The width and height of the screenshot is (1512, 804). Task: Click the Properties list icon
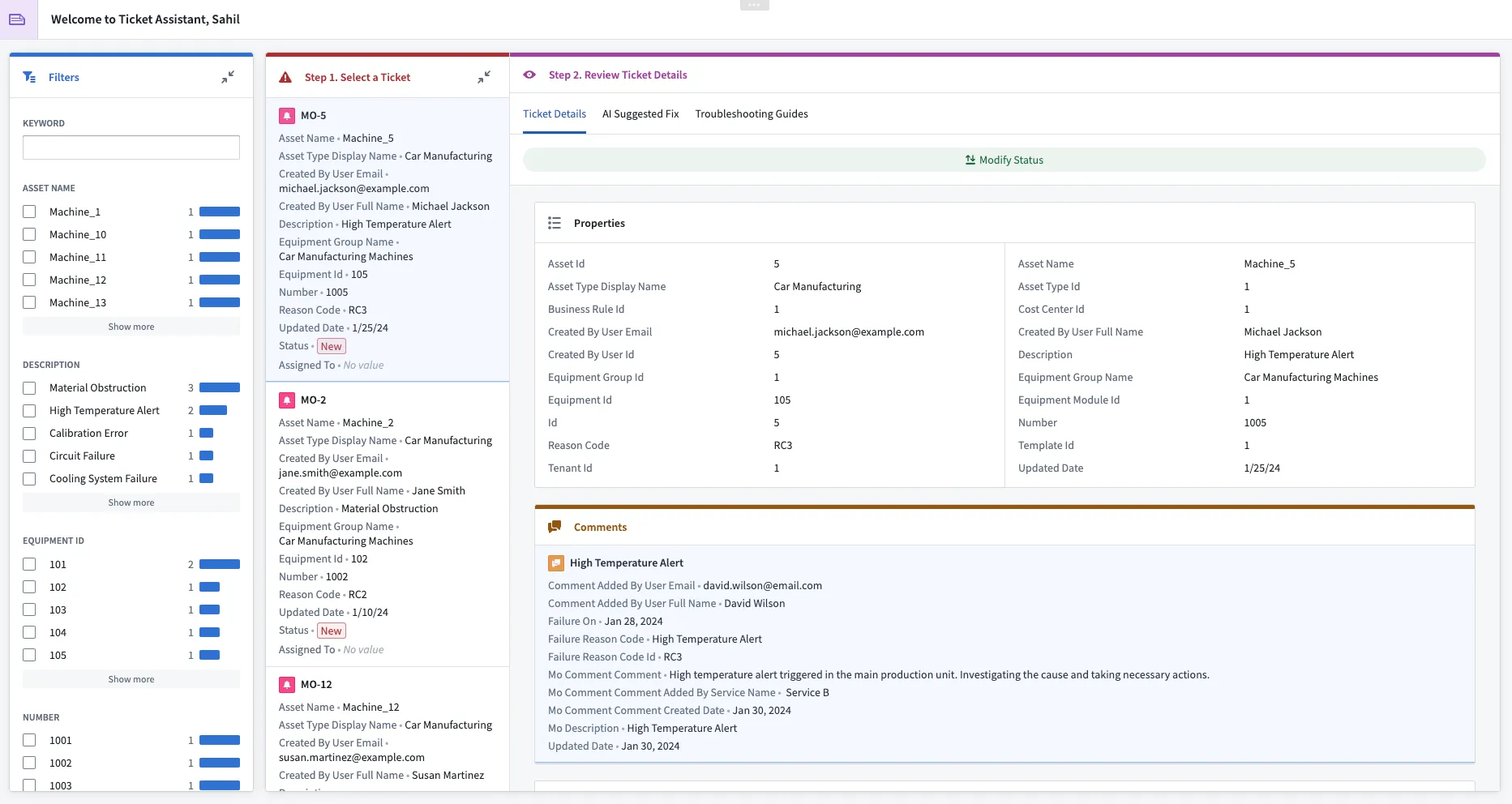click(555, 223)
